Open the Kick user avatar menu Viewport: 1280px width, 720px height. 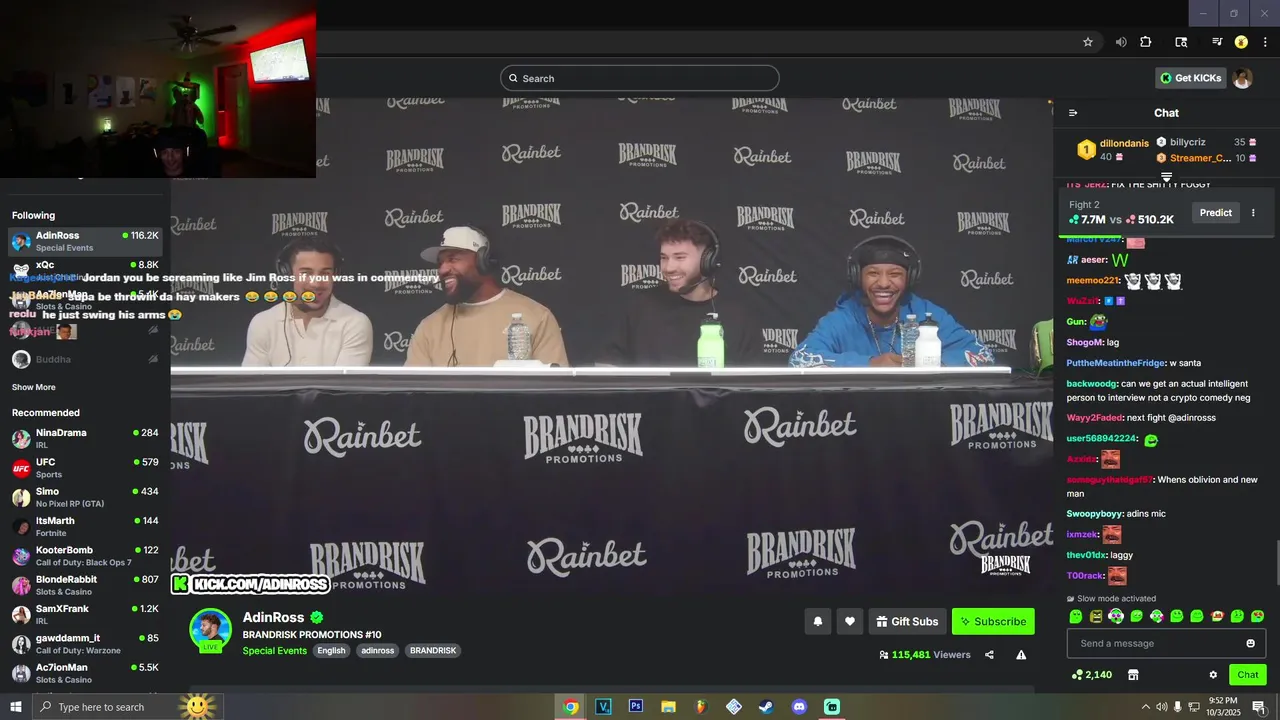[x=1243, y=78]
